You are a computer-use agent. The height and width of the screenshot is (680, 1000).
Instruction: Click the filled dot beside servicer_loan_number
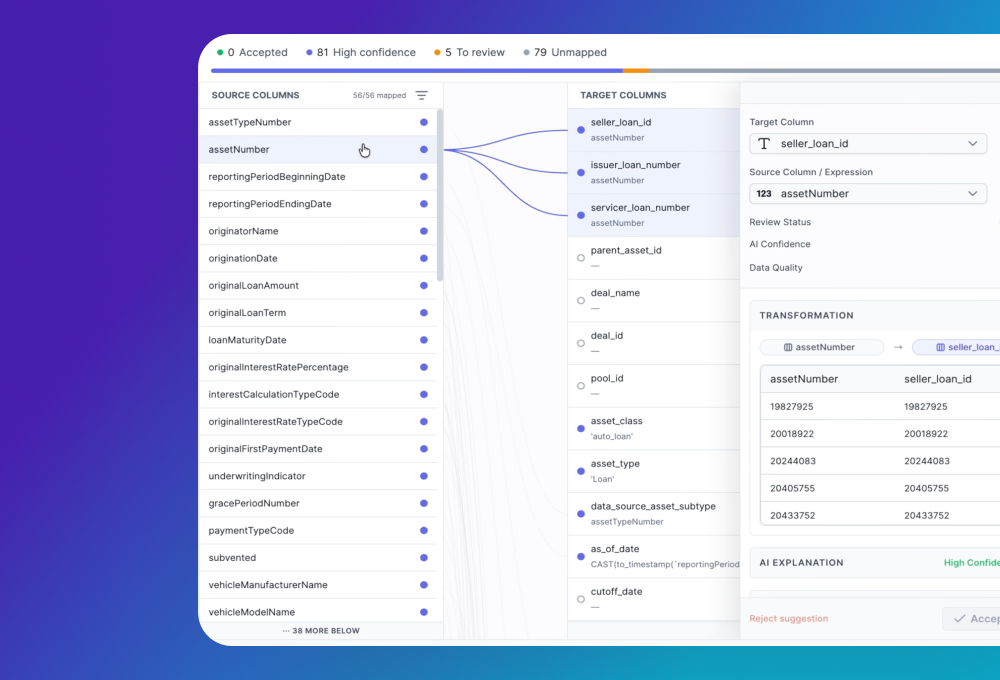pos(580,215)
